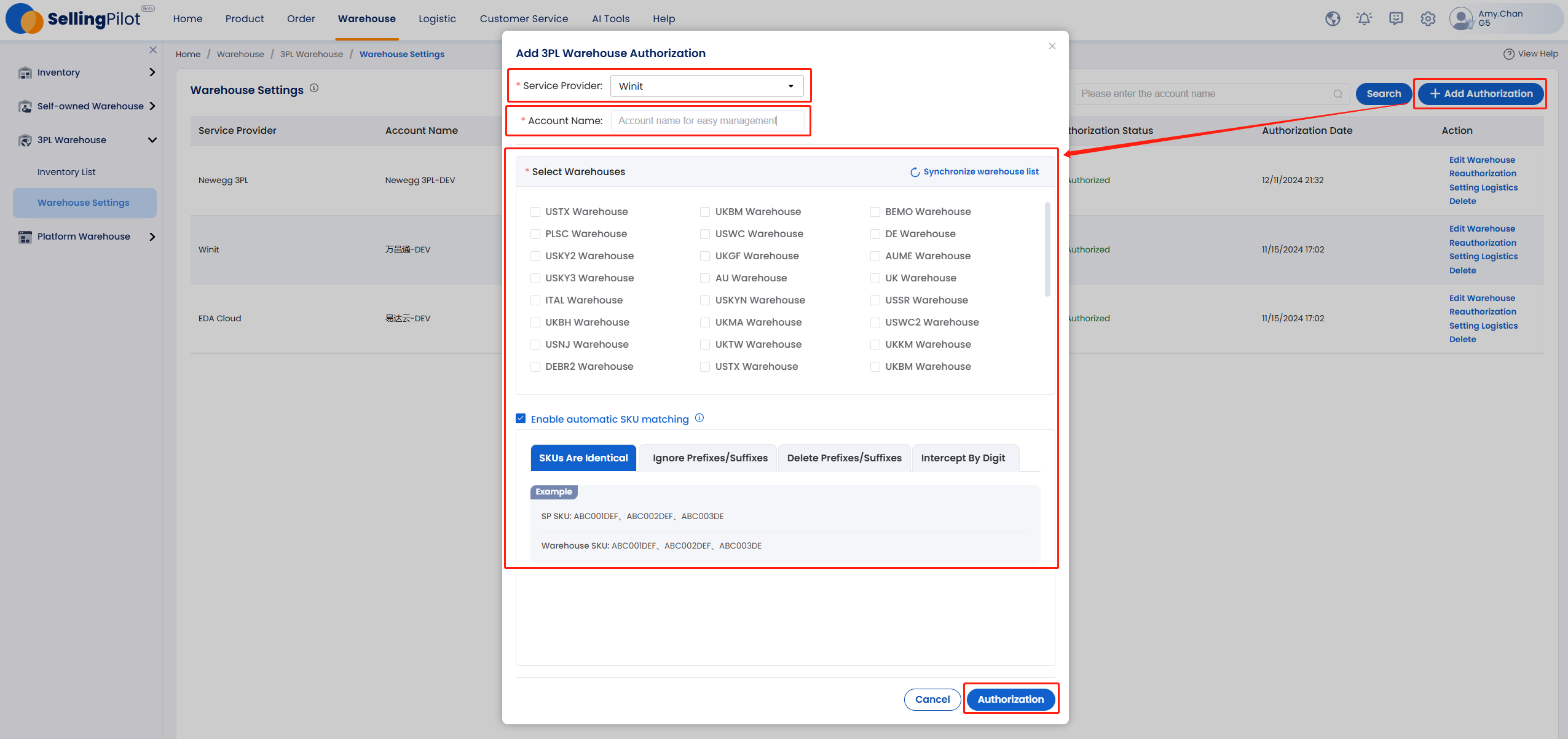
Task: Click the Authorization button
Action: [1011, 699]
